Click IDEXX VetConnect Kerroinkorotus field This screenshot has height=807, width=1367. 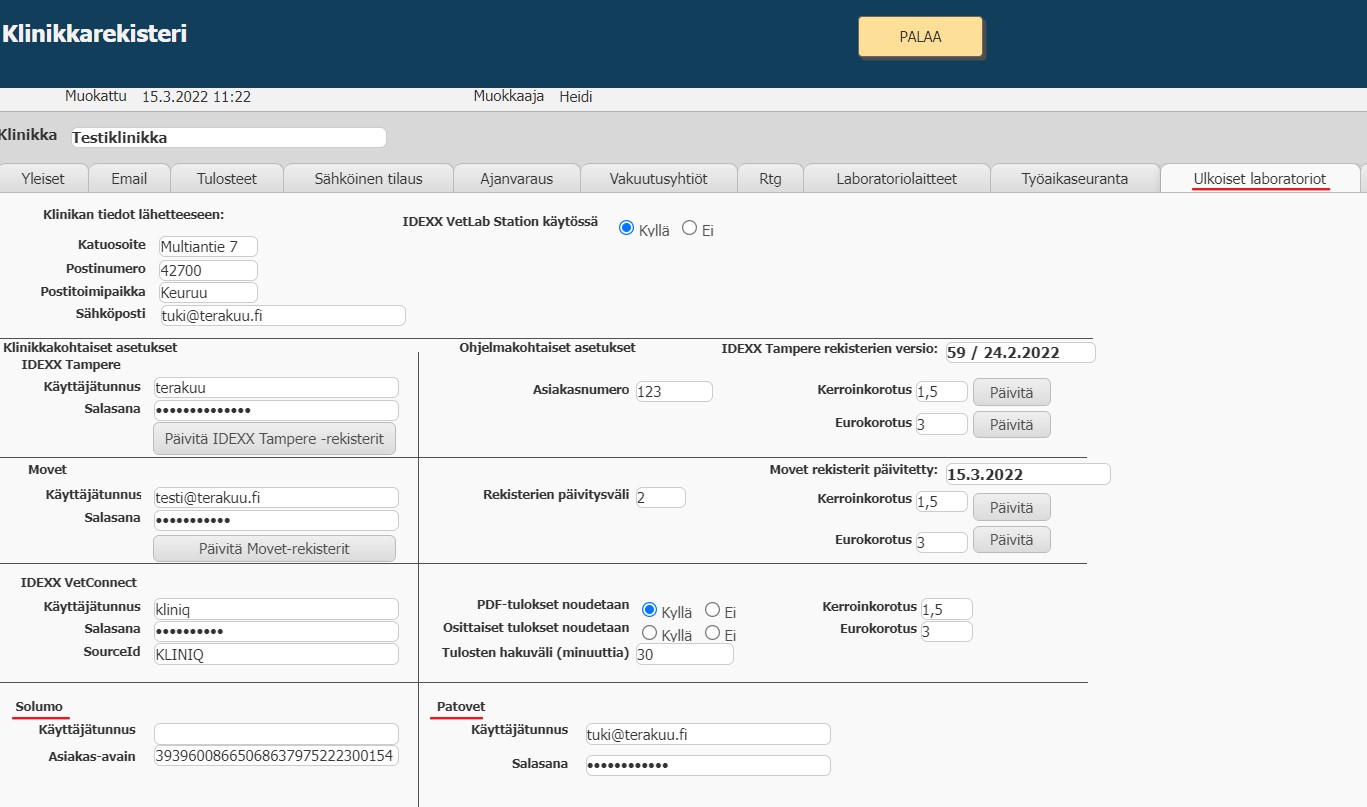946,609
